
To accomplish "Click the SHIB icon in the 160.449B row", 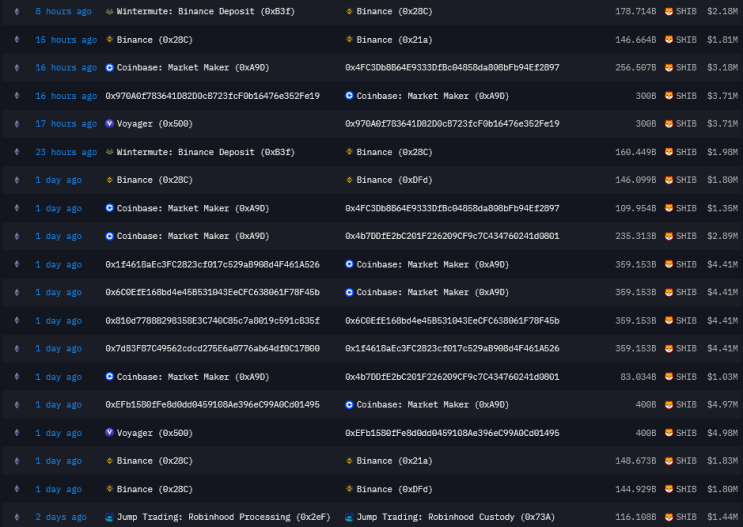I will [669, 152].
